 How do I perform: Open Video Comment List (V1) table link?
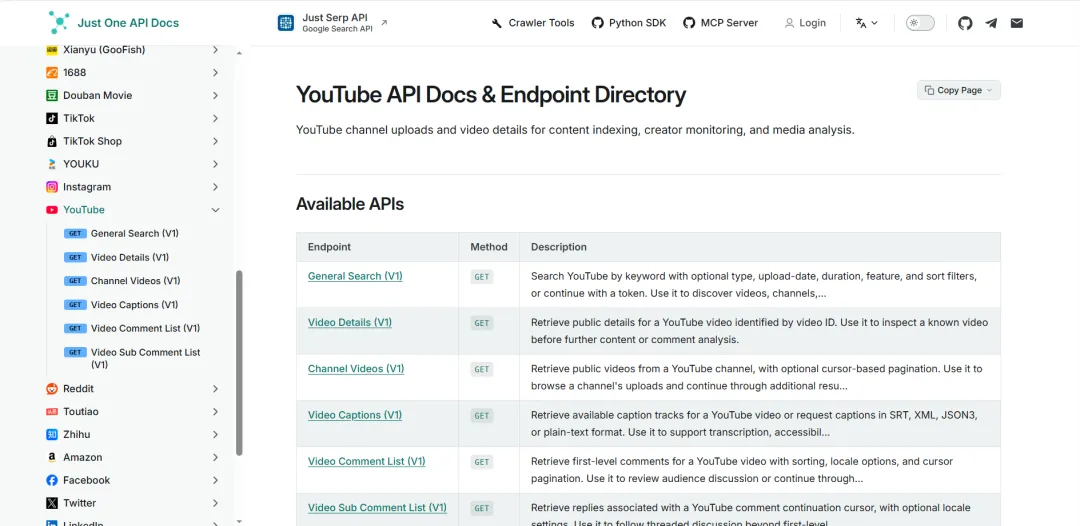pos(366,461)
